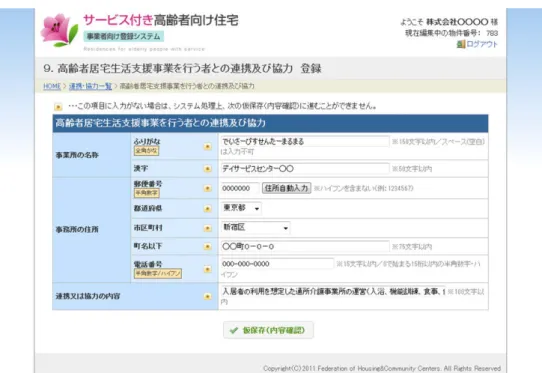Click the copyright footer text
The image size is (542, 373).
pos(382,369)
